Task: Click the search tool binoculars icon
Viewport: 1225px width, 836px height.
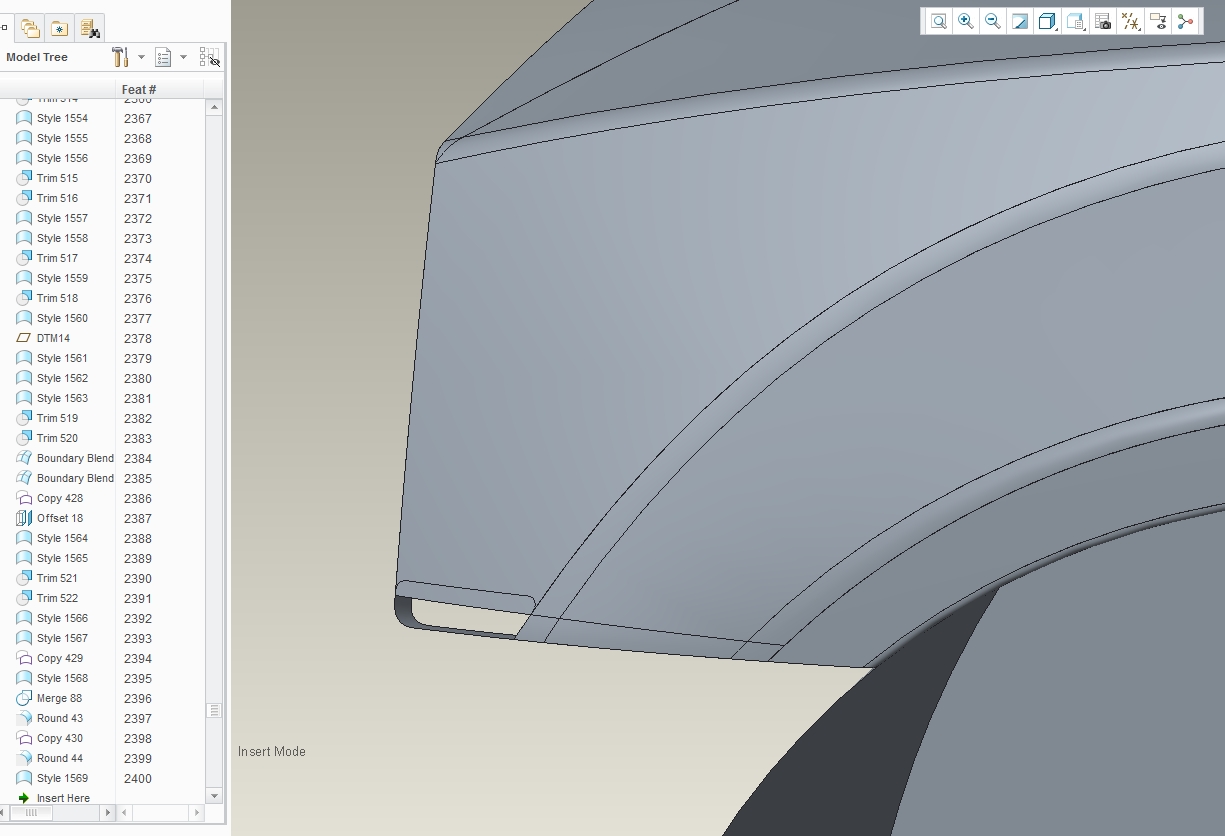Action: click(x=89, y=29)
